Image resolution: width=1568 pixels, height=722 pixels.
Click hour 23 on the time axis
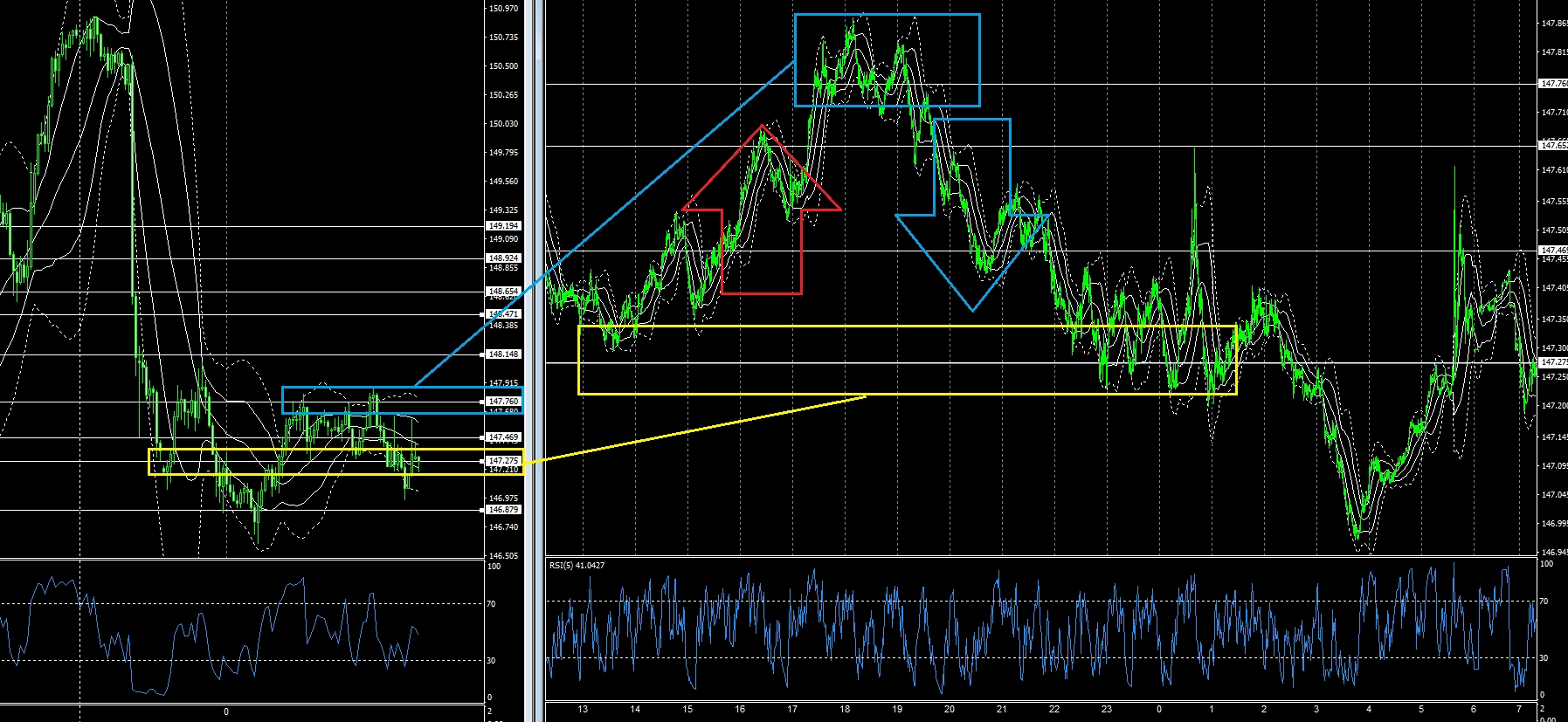(1107, 710)
